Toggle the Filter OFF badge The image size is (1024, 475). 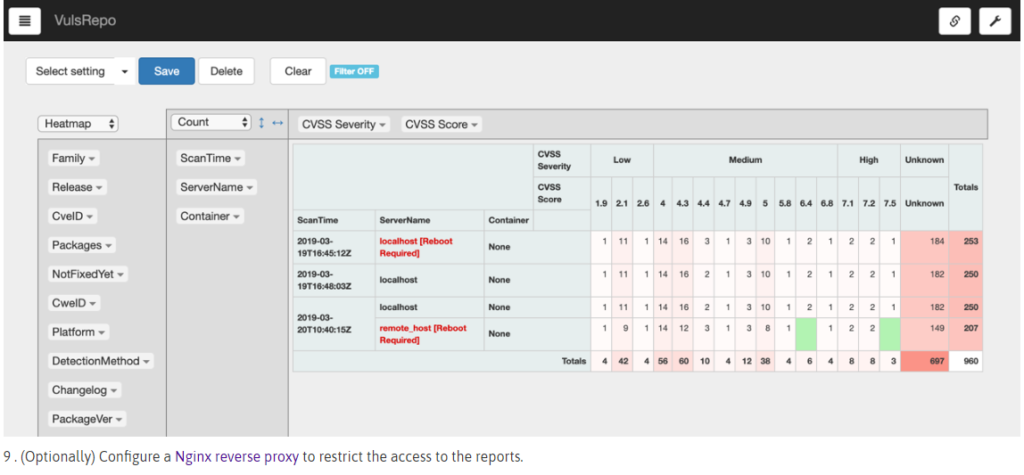click(354, 71)
